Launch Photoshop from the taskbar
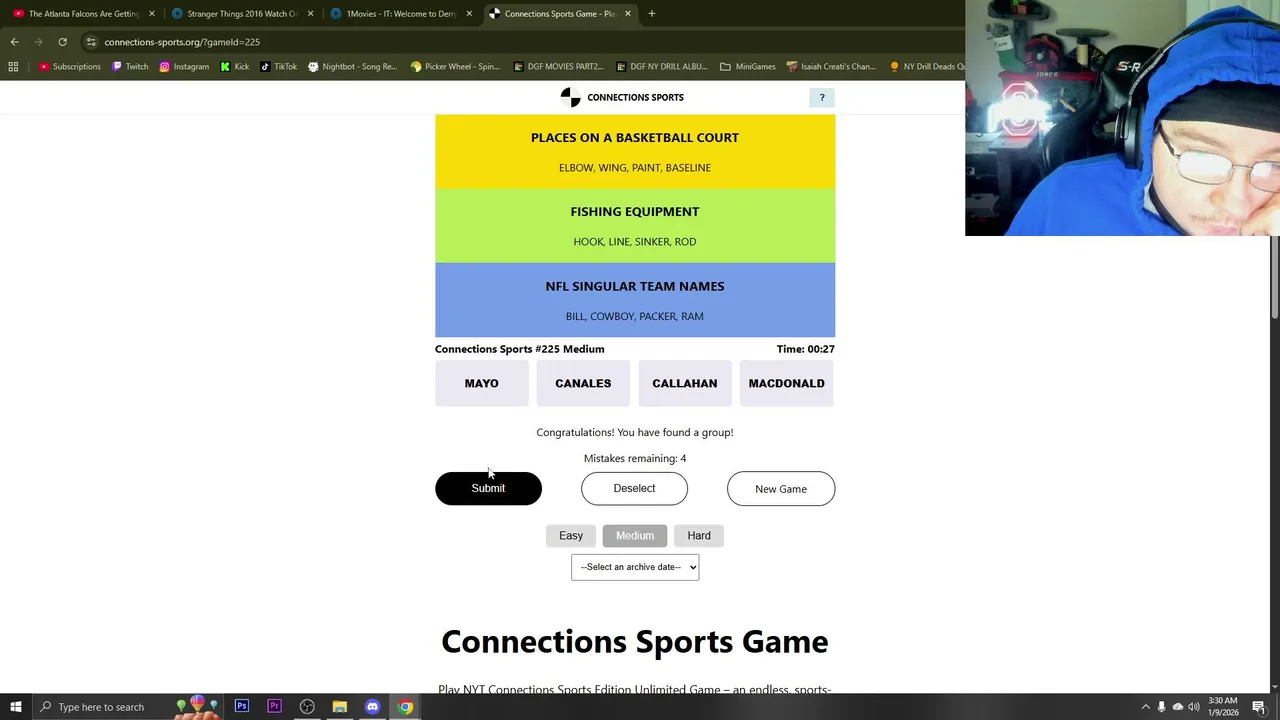The image size is (1280, 720). tap(241, 707)
